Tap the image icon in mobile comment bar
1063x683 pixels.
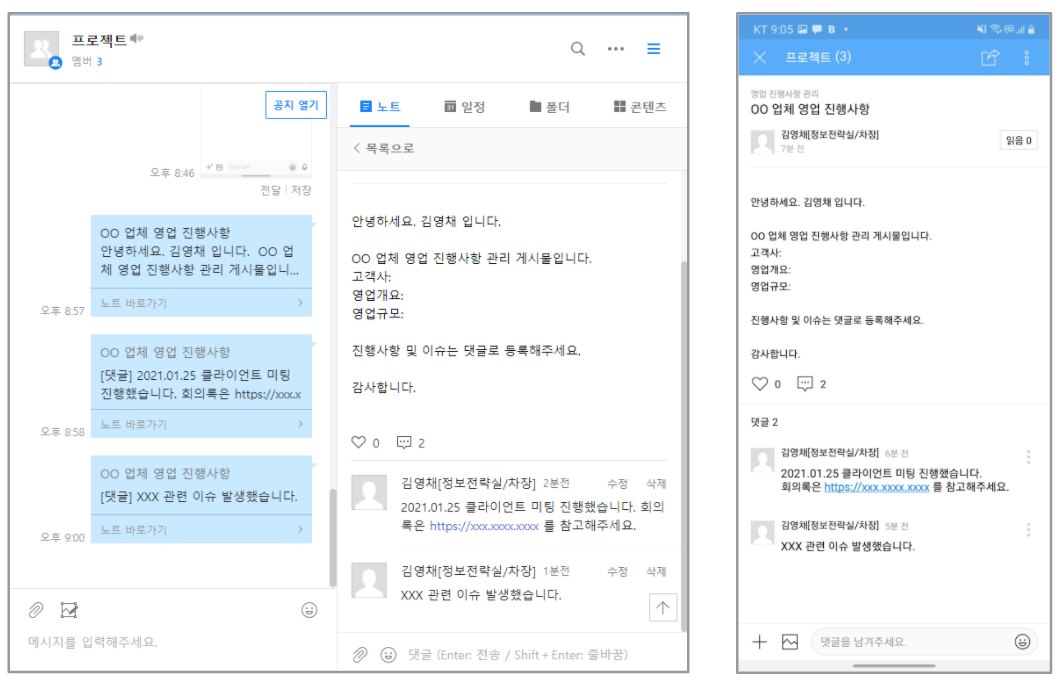click(790, 642)
